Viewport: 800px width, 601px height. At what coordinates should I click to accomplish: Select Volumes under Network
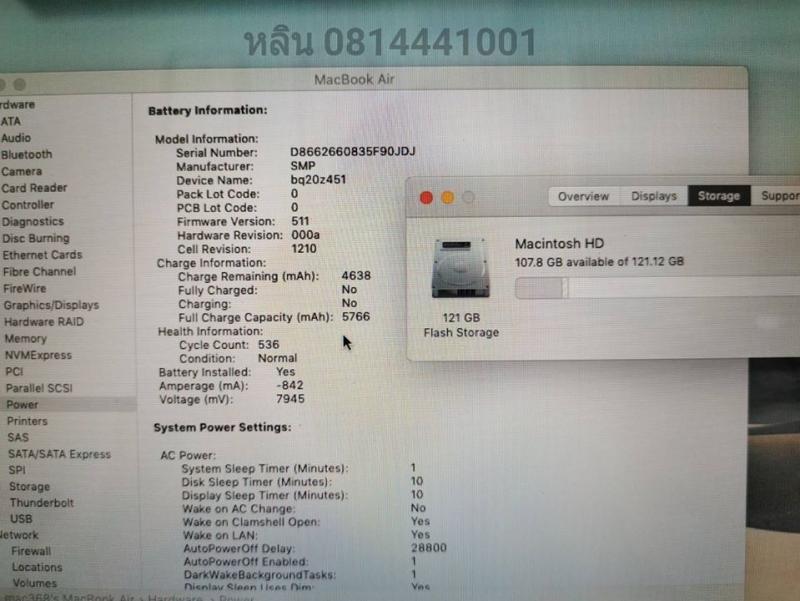[x=35, y=583]
